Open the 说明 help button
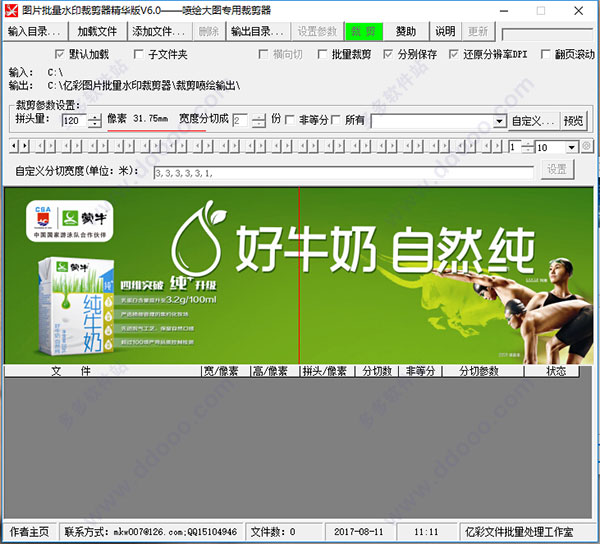The width and height of the screenshot is (600, 544). [445, 31]
